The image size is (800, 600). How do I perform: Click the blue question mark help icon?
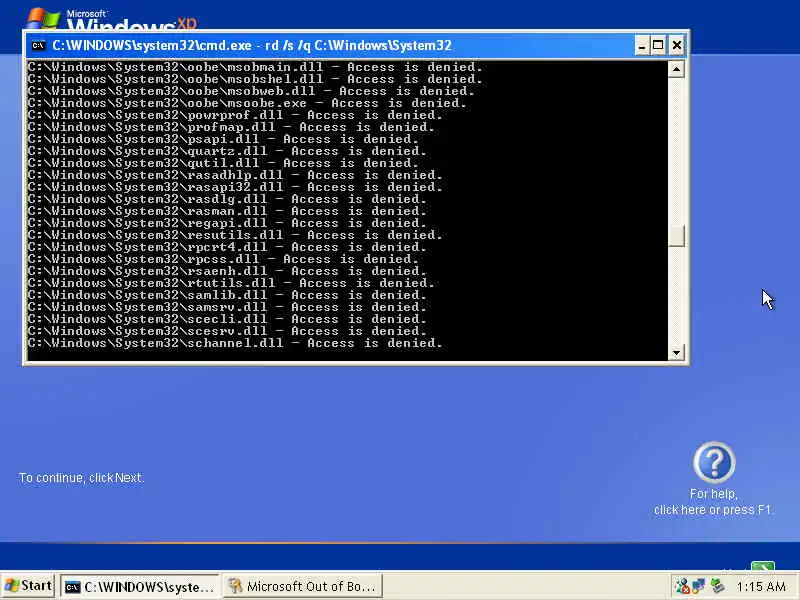point(714,462)
